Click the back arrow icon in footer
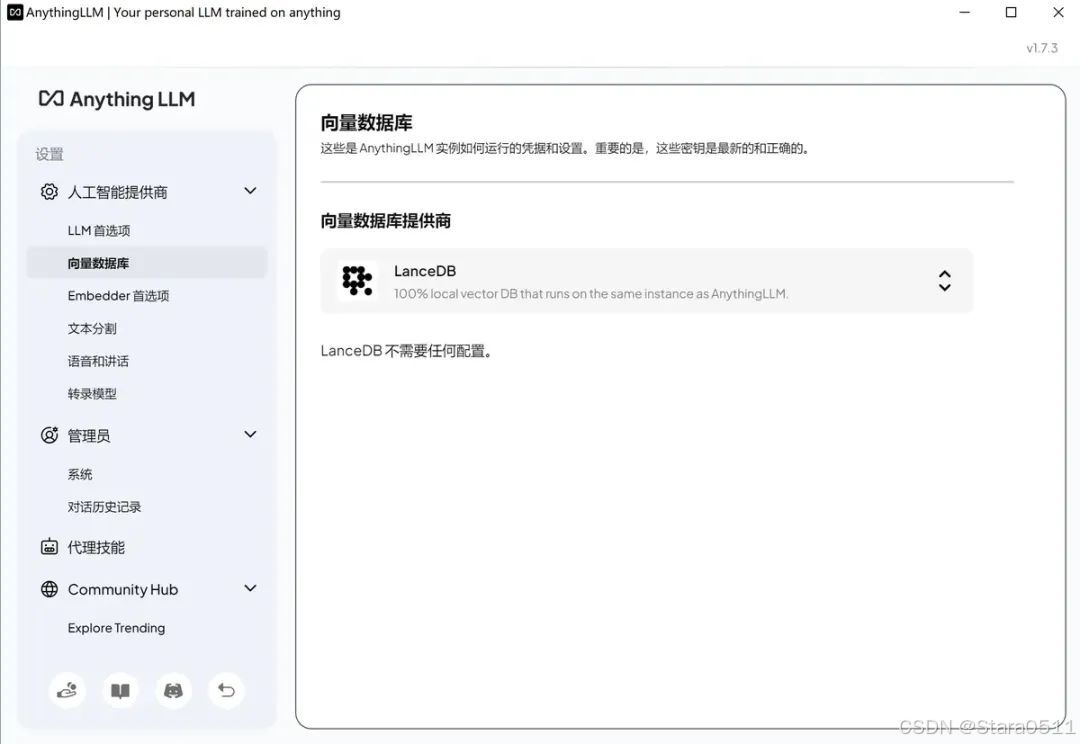Screen dimensions: 1080x744 (x=226, y=690)
